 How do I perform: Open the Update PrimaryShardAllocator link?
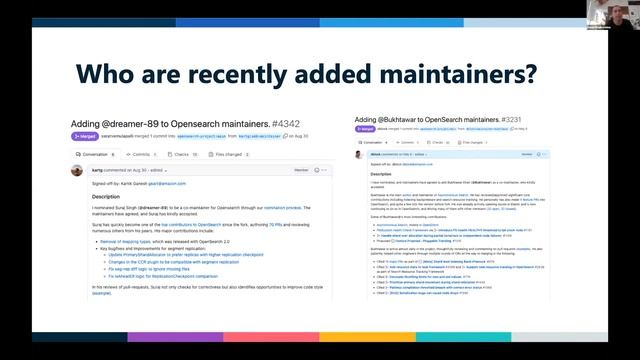pos(186,255)
